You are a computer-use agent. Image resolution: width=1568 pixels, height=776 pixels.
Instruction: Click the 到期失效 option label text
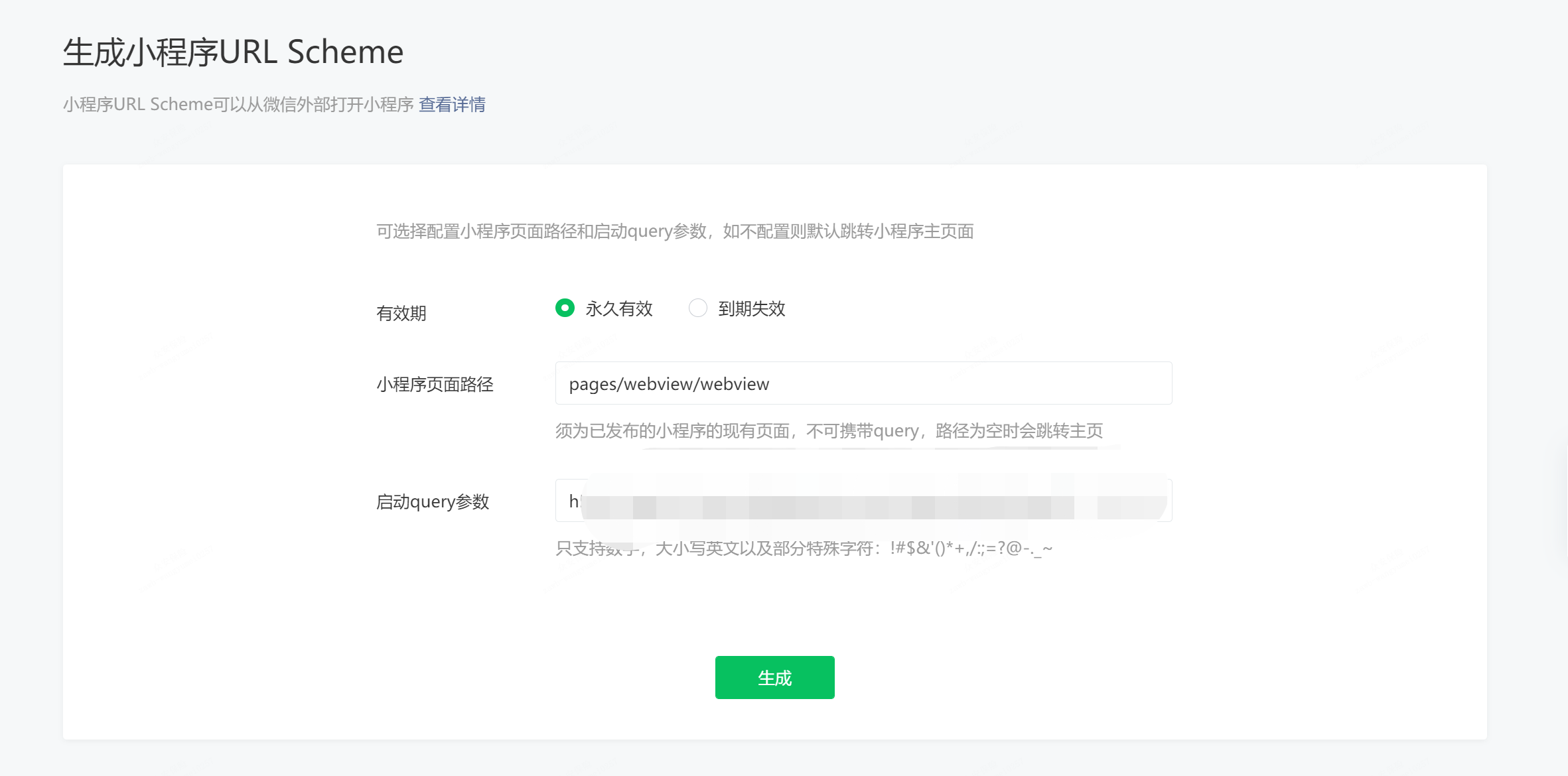tap(751, 308)
